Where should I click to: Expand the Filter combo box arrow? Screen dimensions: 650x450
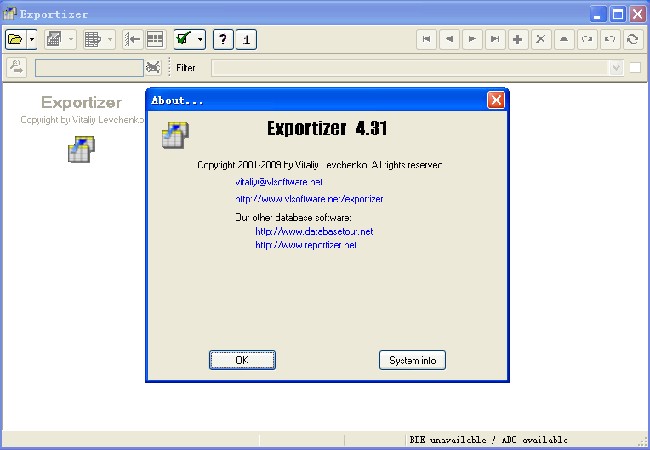click(x=616, y=68)
